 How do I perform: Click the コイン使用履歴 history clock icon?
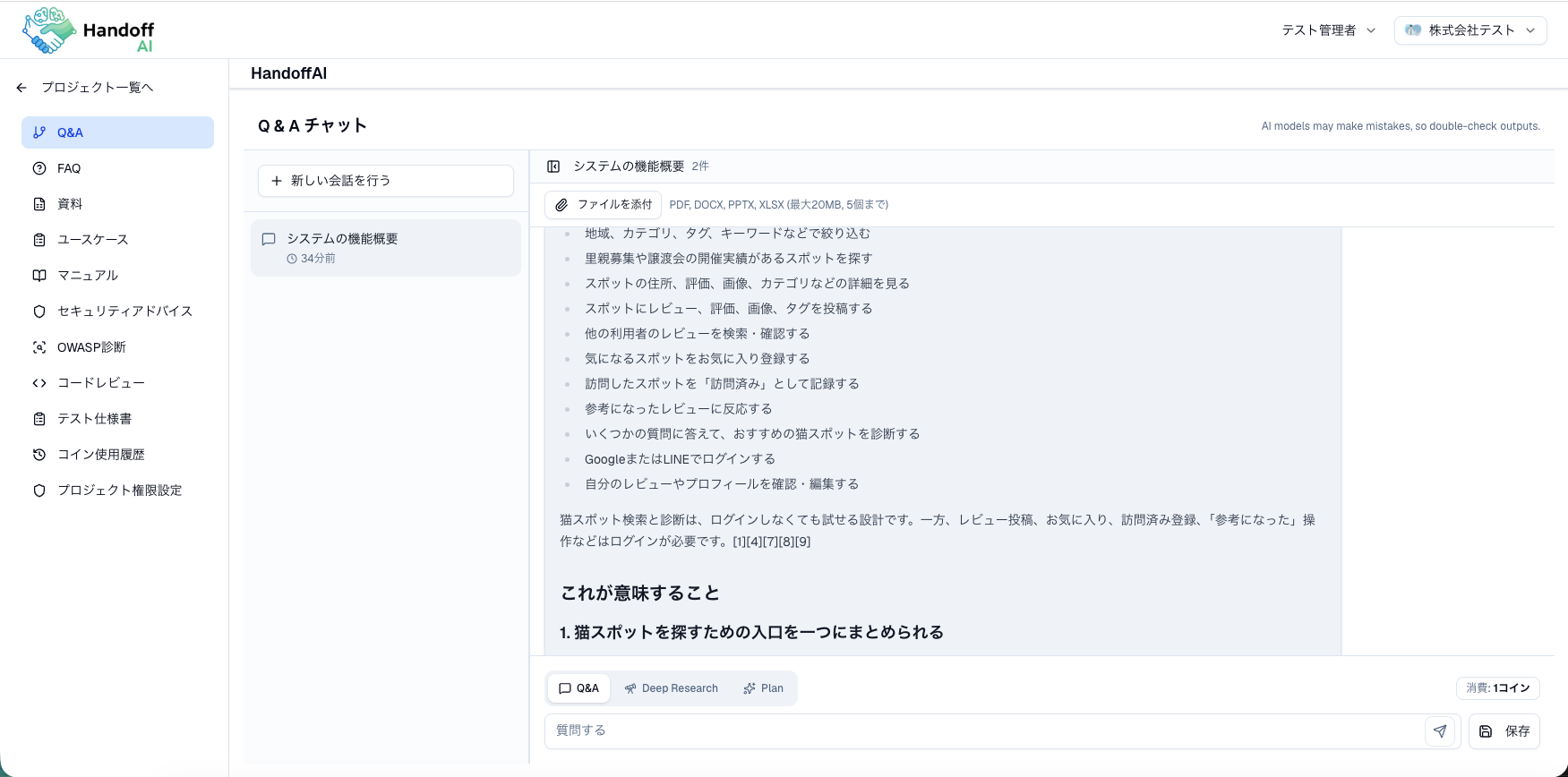[x=39, y=455]
